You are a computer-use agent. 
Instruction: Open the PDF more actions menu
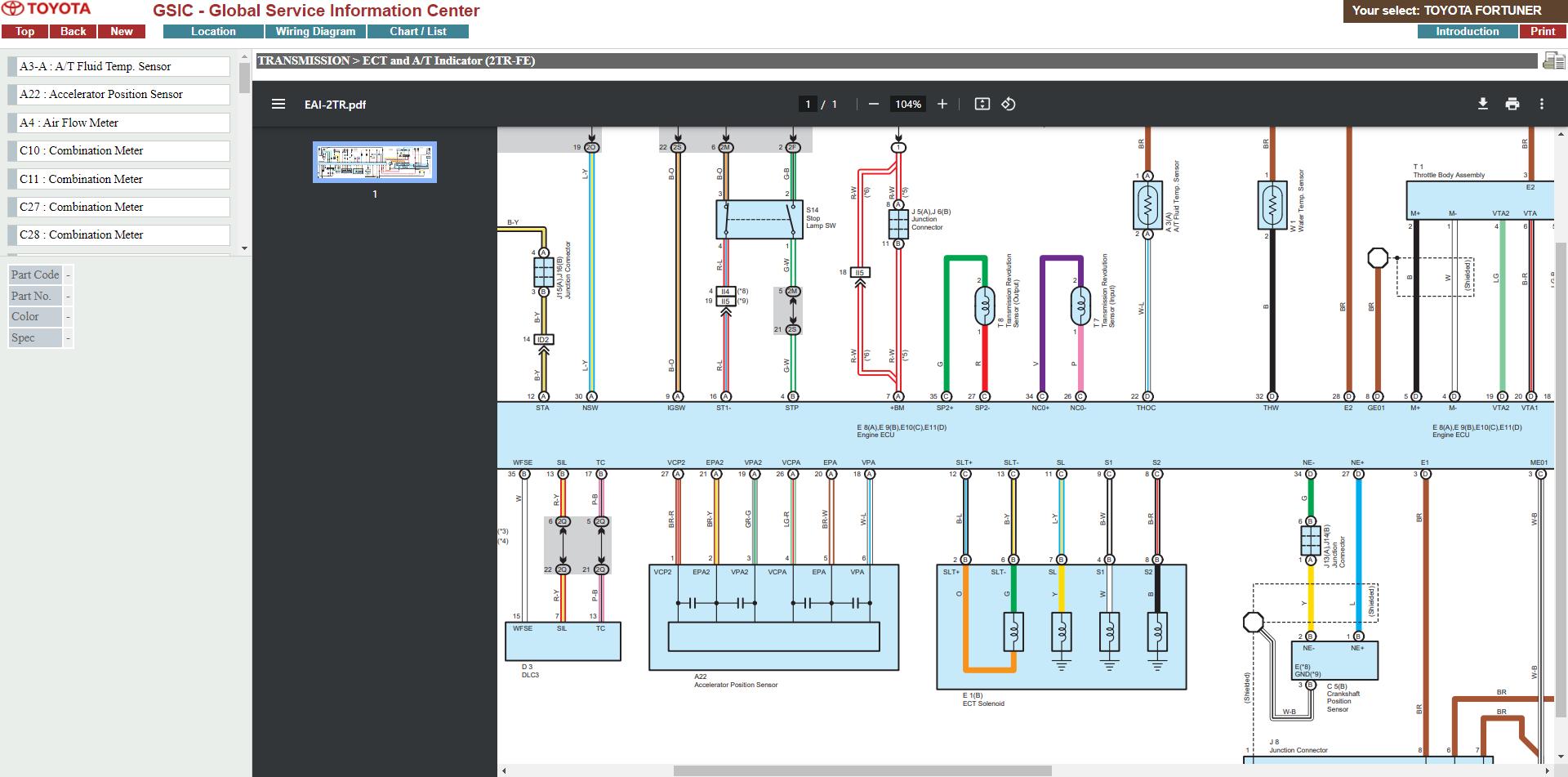tap(1542, 104)
